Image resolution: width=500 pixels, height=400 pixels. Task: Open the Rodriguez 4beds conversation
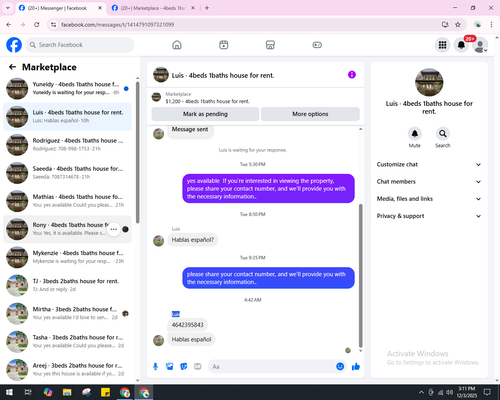pyautogui.click(x=67, y=145)
